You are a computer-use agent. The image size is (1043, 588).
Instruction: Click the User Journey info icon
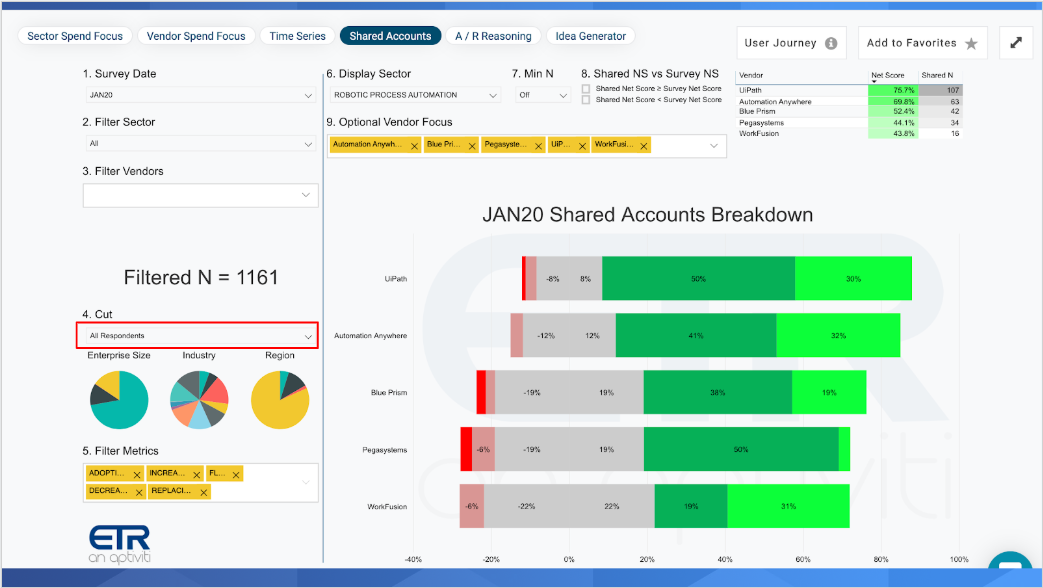coord(831,43)
